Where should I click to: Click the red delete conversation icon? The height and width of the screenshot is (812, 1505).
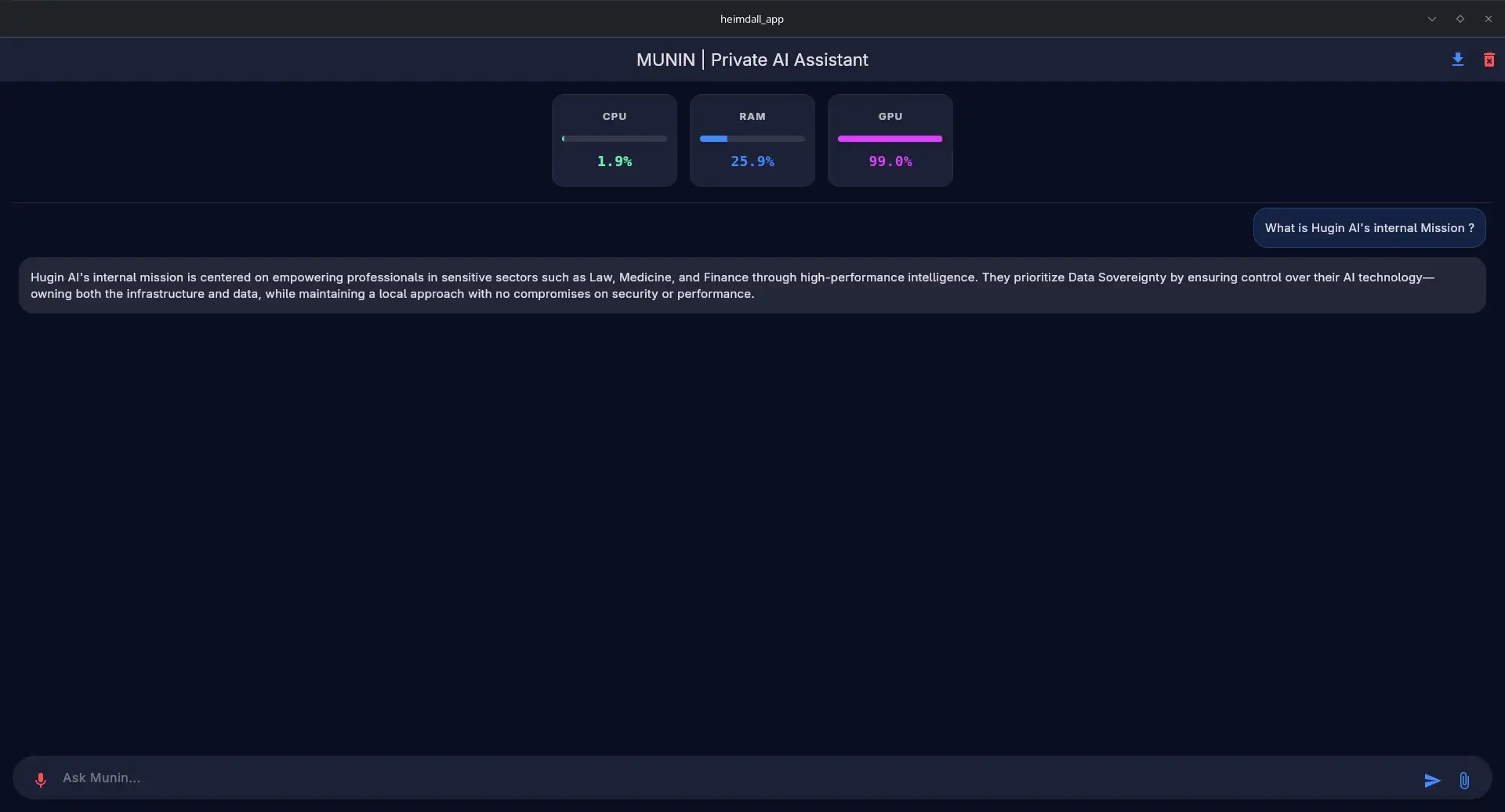tap(1489, 60)
